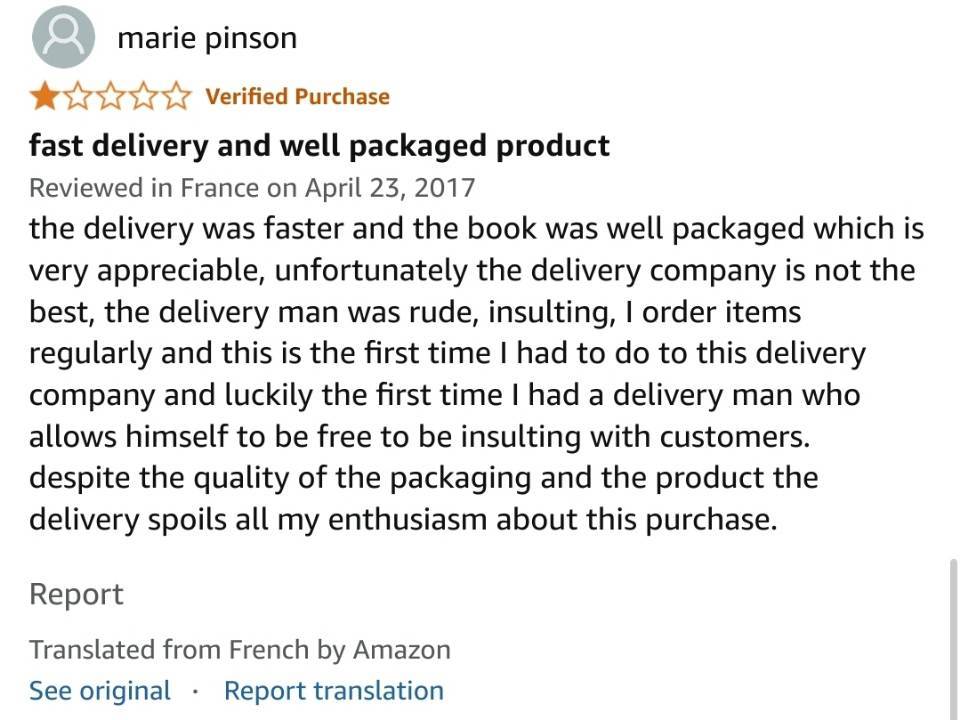Viewport: 960px width, 720px height.
Task: Open marie pinson's profile name
Action: (207, 39)
